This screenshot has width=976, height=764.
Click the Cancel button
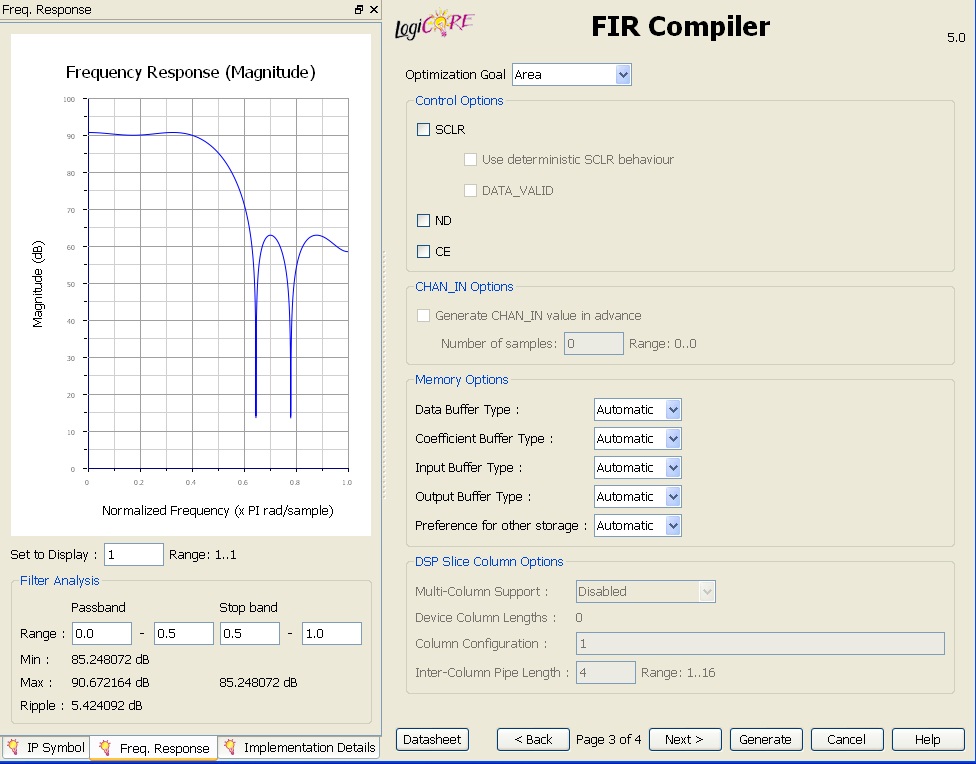click(847, 740)
